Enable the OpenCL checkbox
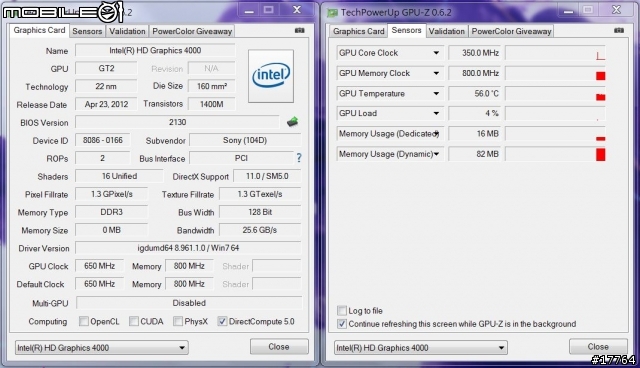The image size is (640, 368). pyautogui.click(x=84, y=321)
